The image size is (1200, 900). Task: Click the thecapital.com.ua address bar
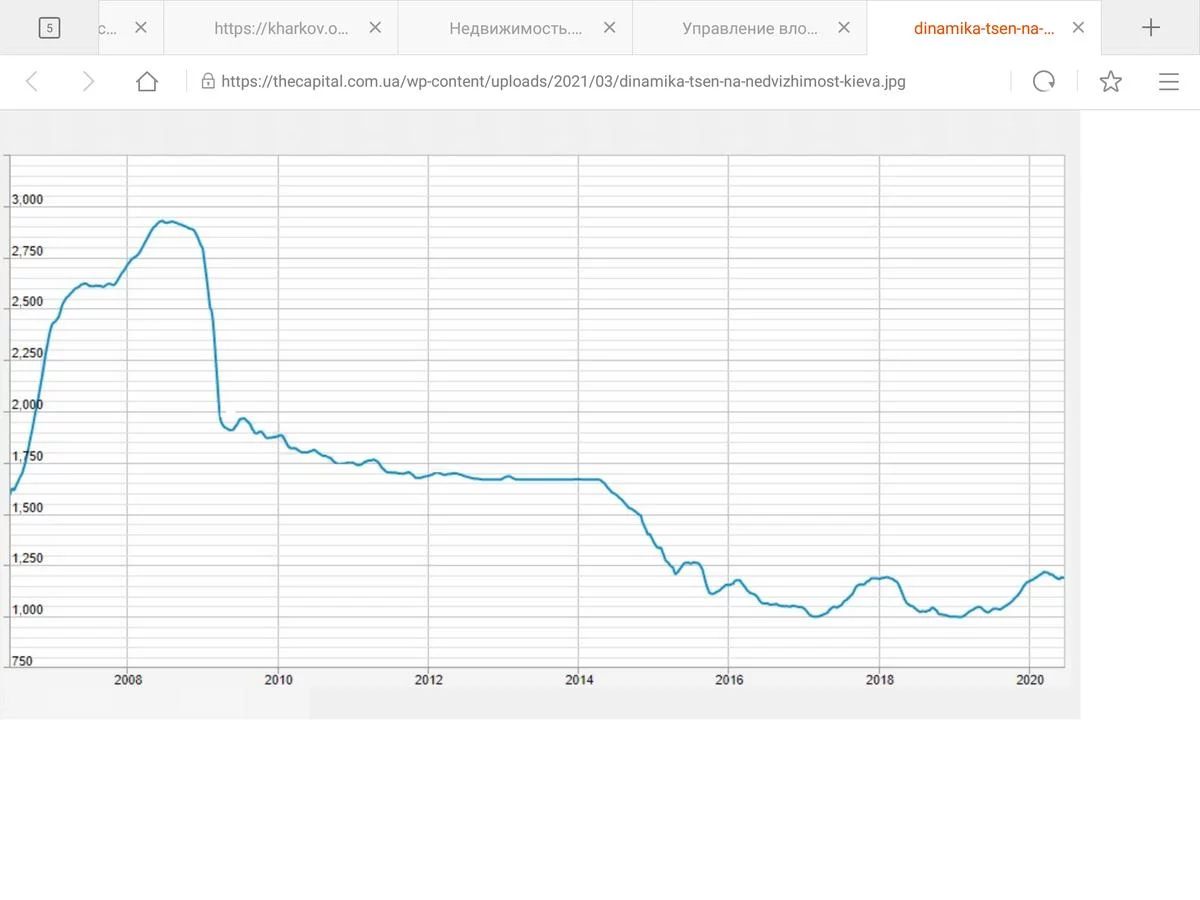[600, 82]
